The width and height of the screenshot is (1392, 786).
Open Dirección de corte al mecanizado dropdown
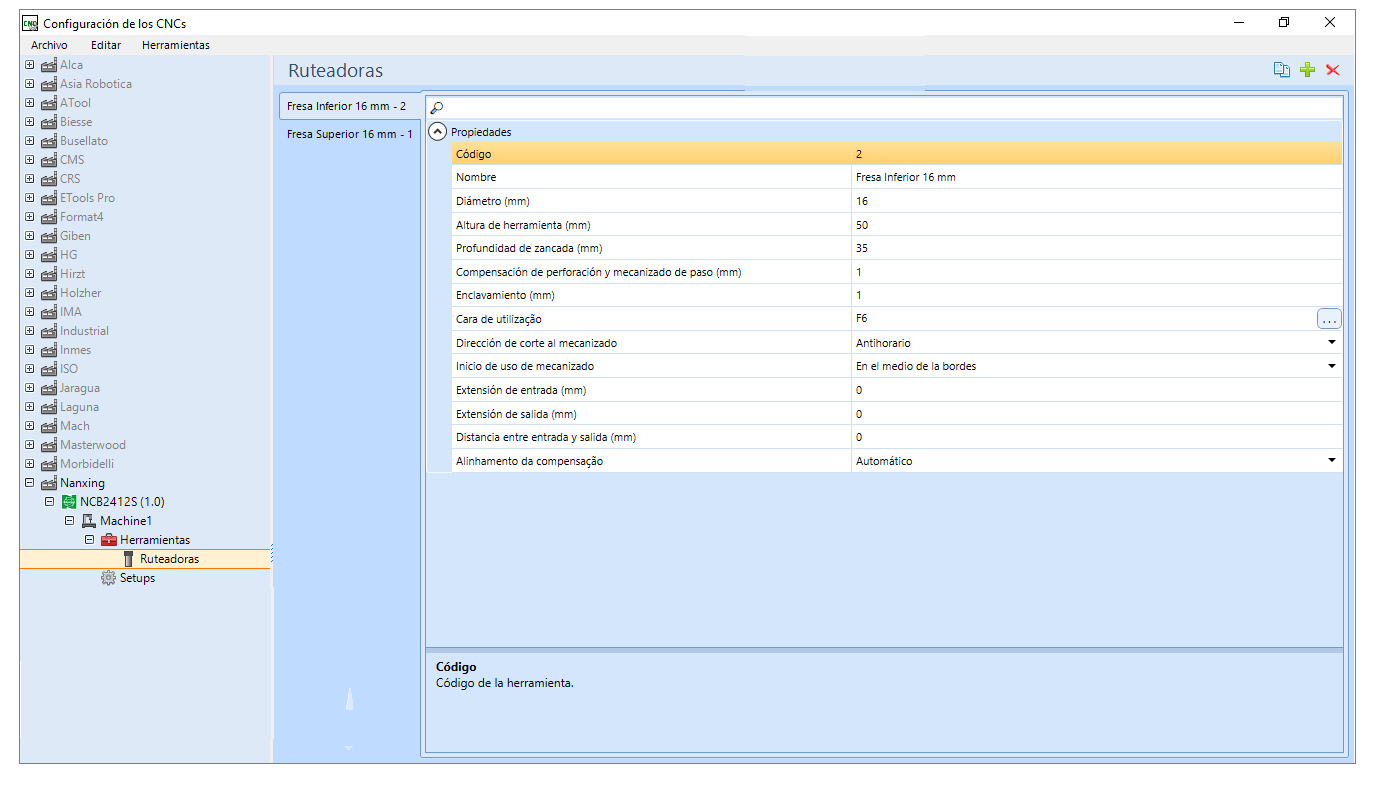[1331, 343]
